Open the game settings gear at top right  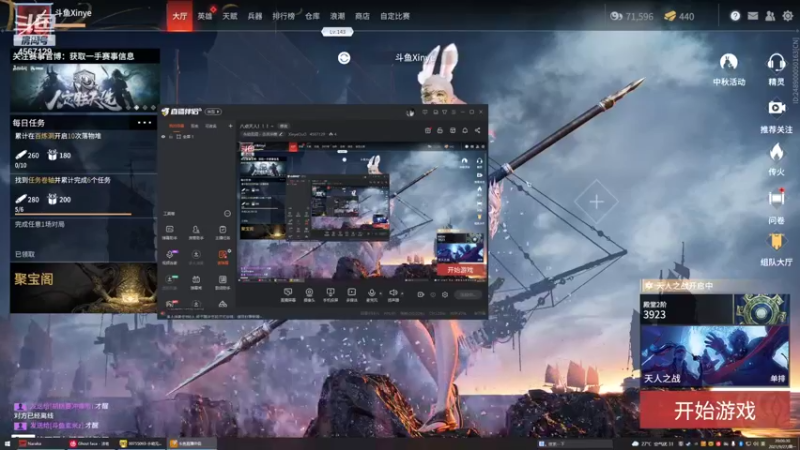pyautogui.click(x=788, y=16)
